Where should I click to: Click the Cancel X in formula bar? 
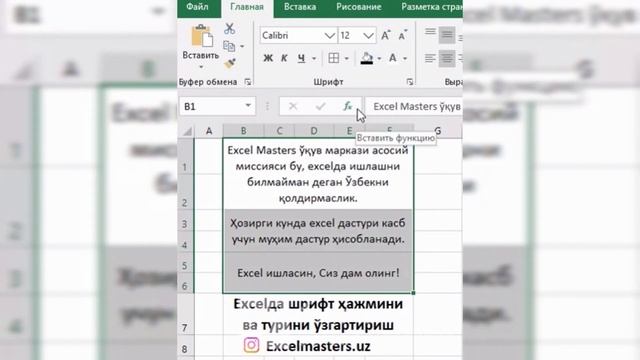click(x=293, y=107)
